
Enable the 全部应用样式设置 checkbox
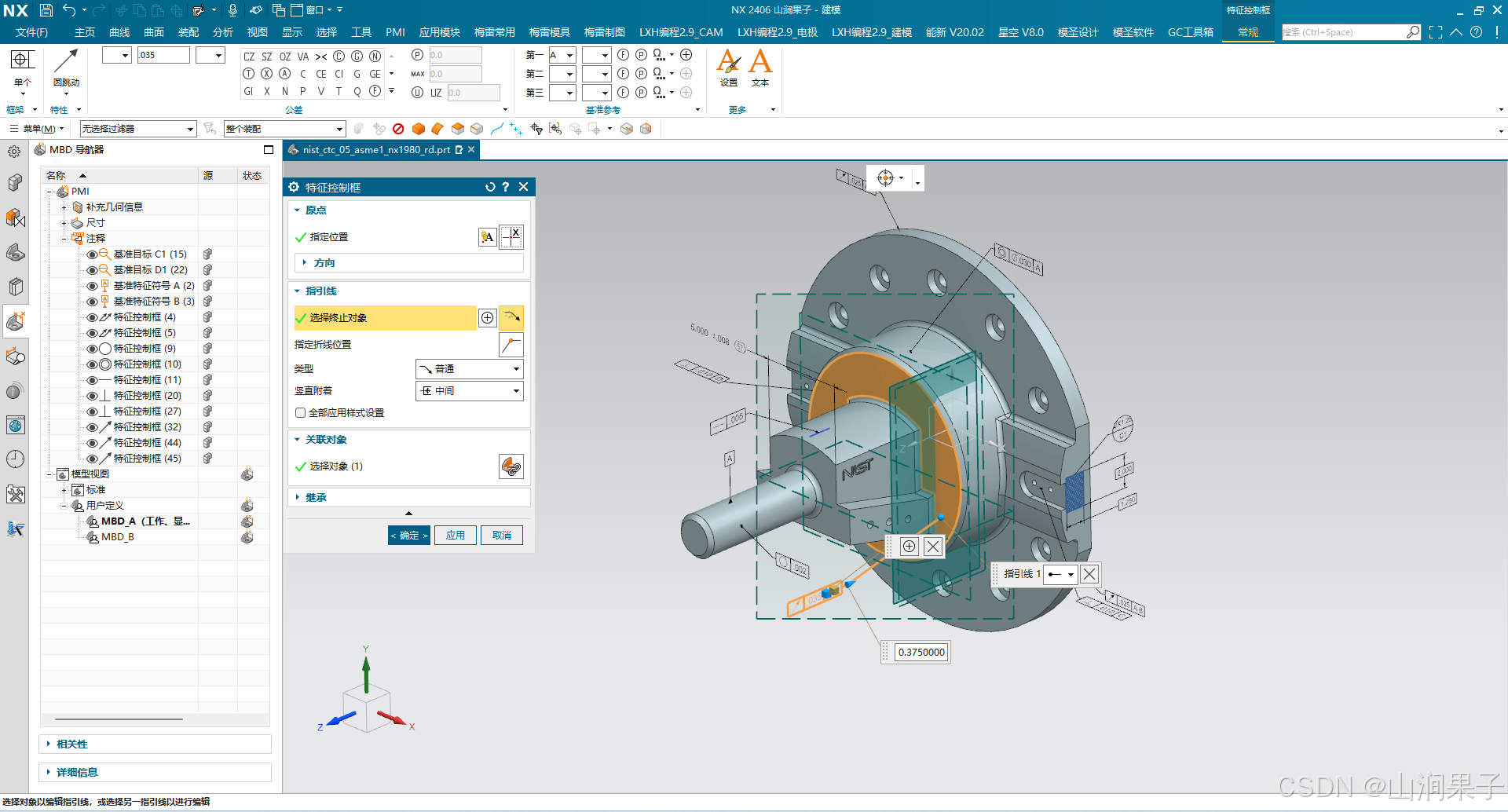click(301, 413)
